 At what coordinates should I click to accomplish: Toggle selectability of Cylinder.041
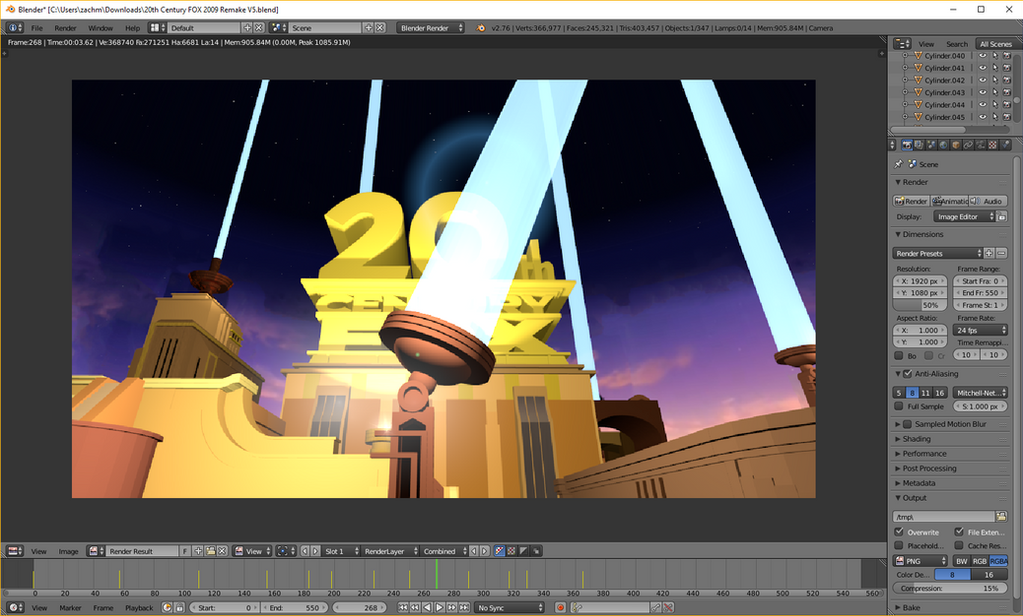995,68
